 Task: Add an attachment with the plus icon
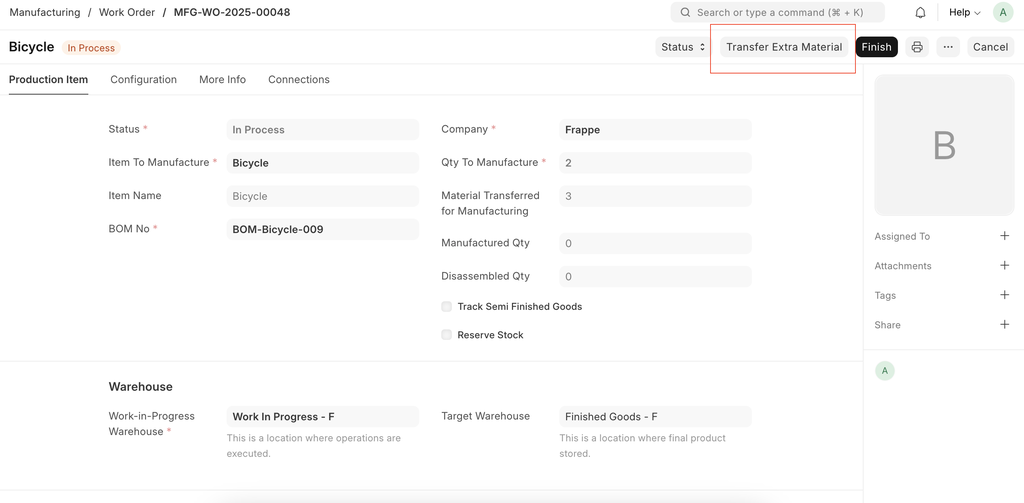click(x=1004, y=266)
